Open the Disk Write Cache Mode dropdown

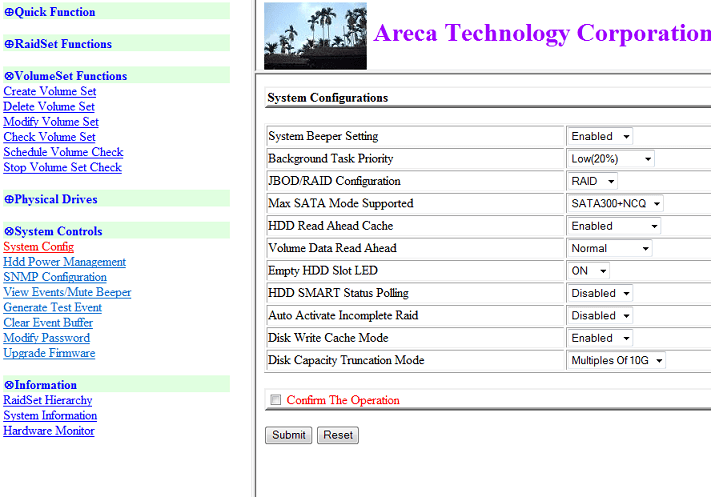click(599, 338)
